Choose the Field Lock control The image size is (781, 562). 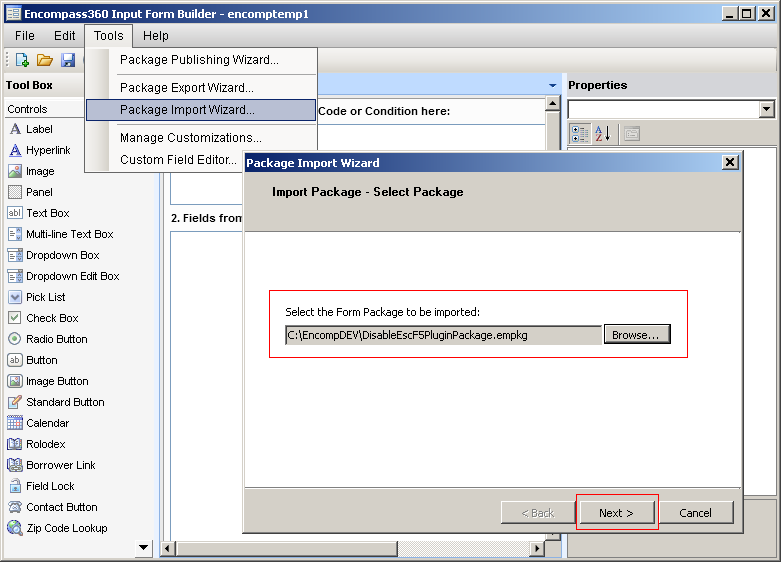click(50, 486)
